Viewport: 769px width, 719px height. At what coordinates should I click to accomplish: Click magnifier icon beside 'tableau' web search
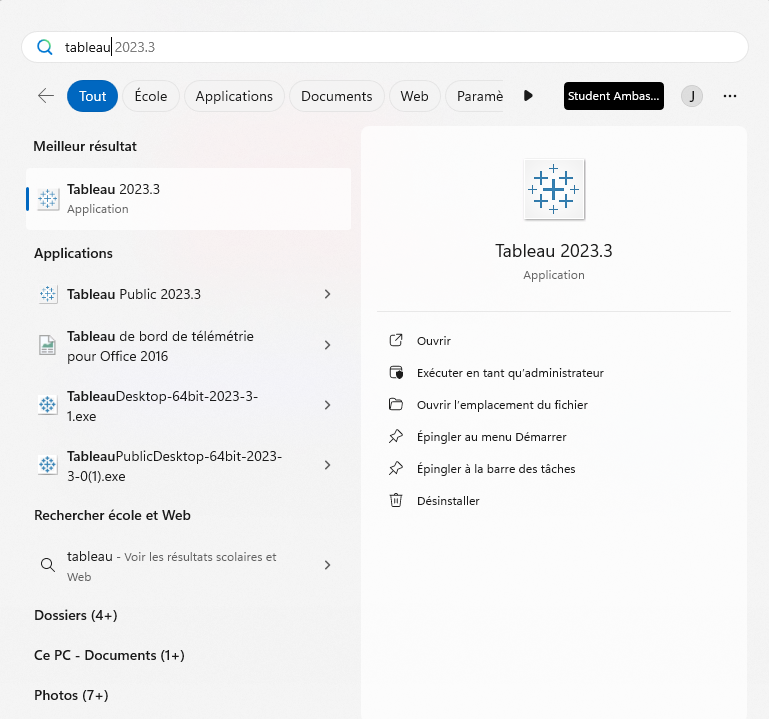(x=48, y=565)
